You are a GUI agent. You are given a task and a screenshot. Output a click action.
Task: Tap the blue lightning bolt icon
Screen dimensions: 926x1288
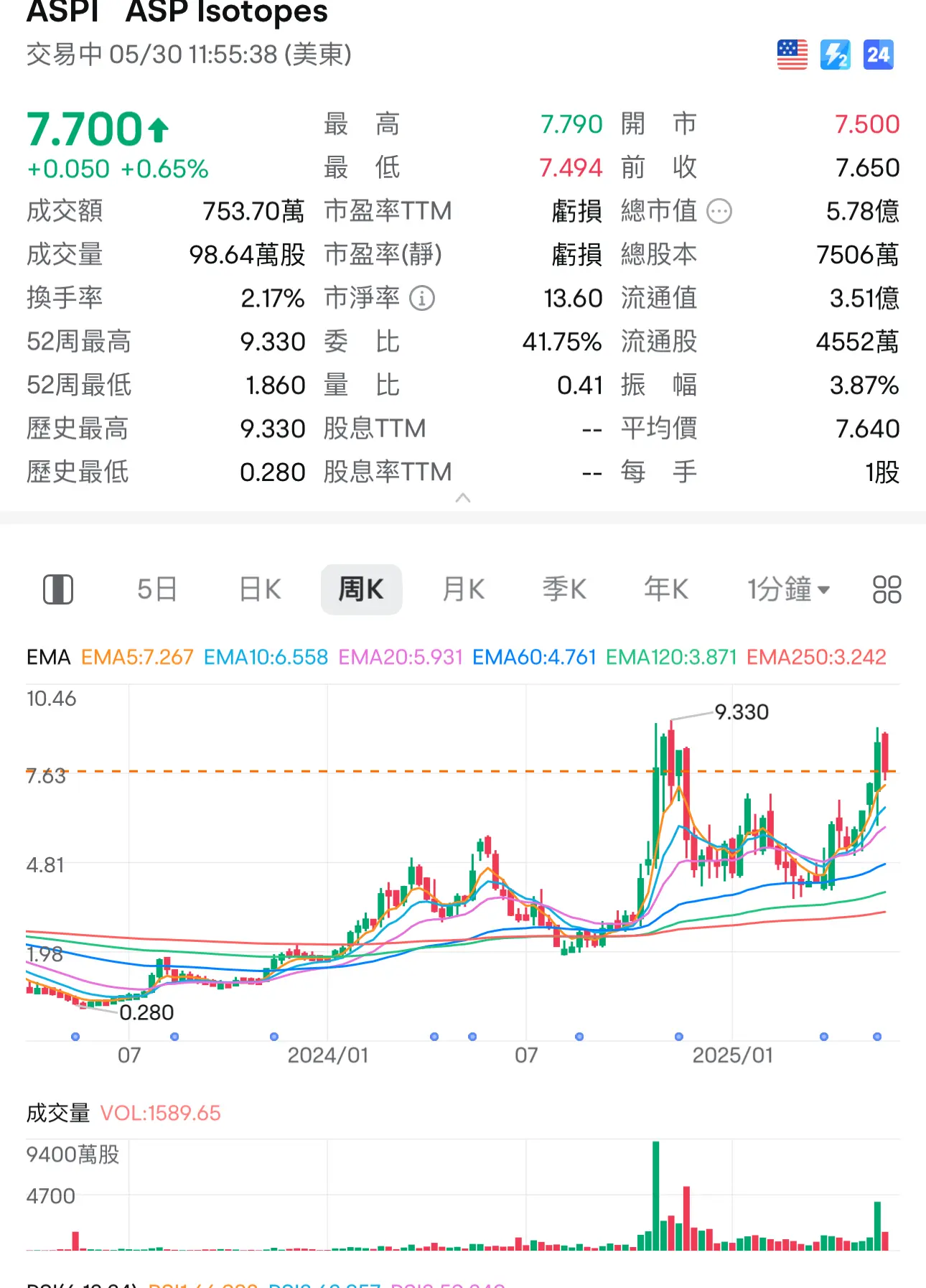[835, 55]
